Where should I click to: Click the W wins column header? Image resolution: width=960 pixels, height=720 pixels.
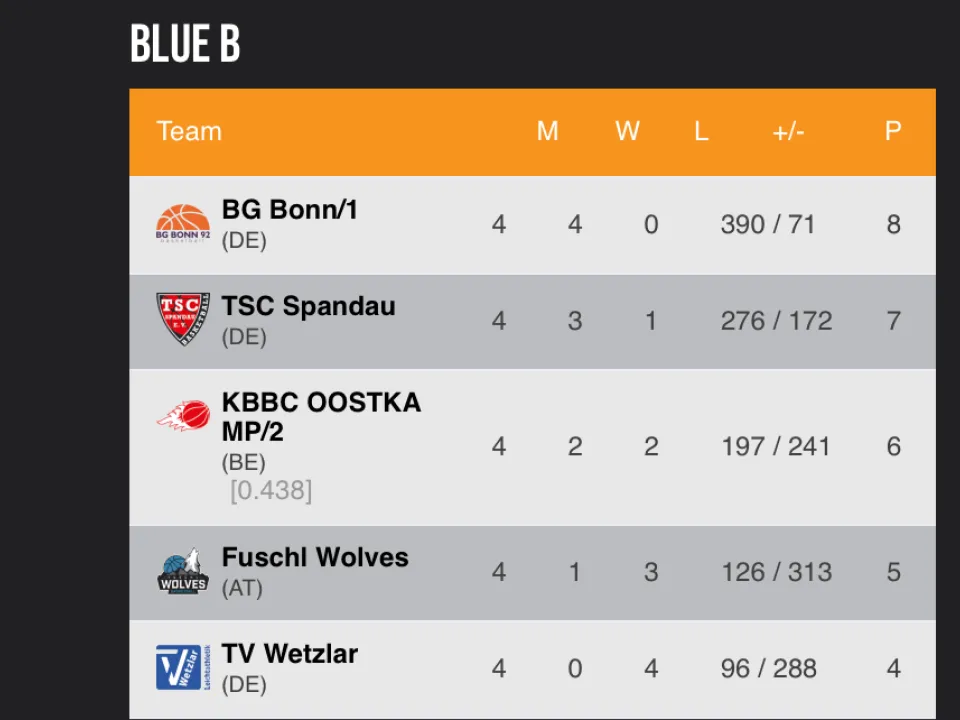point(627,131)
